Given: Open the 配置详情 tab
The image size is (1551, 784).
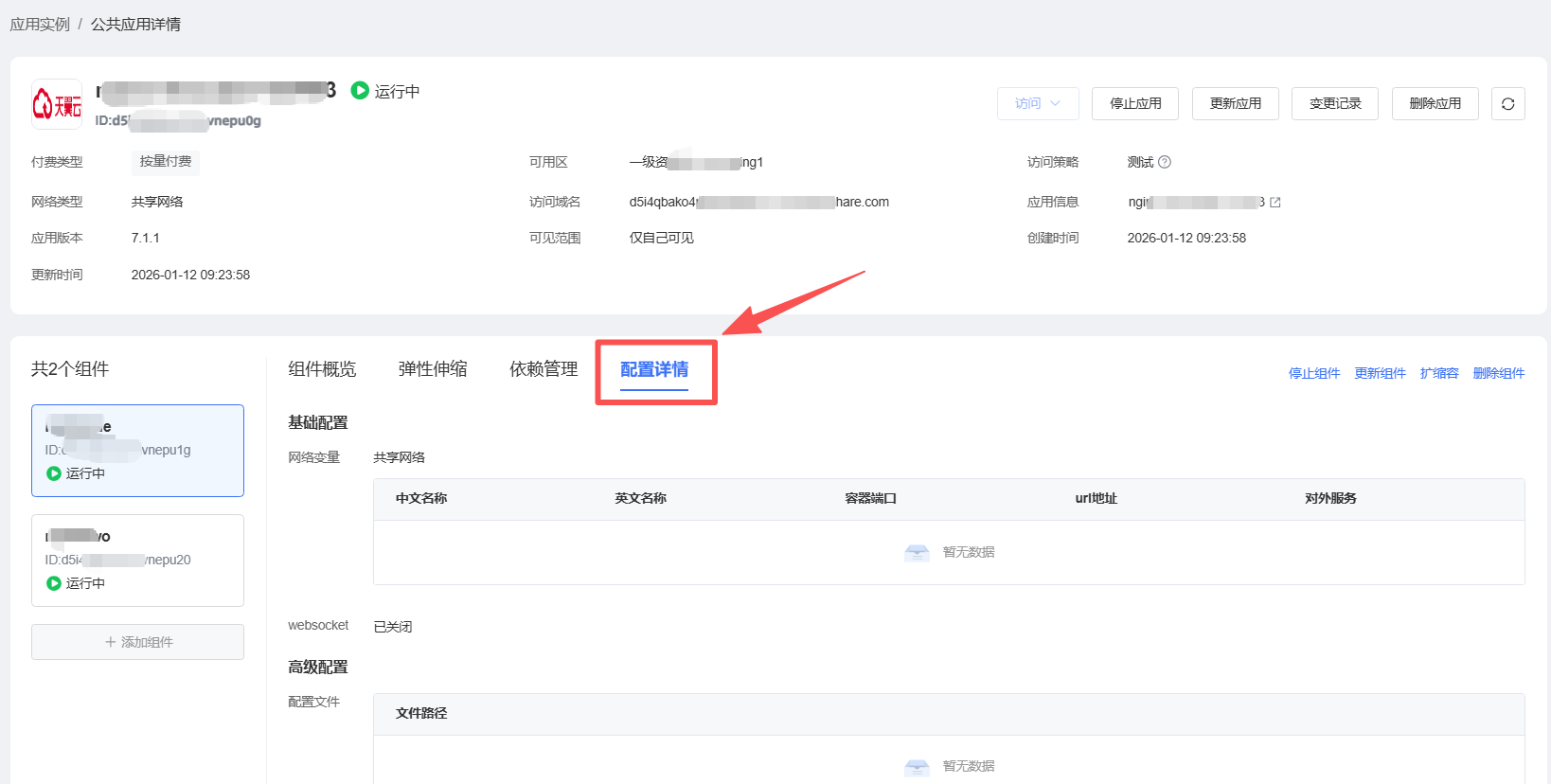Looking at the screenshot, I should click(654, 370).
